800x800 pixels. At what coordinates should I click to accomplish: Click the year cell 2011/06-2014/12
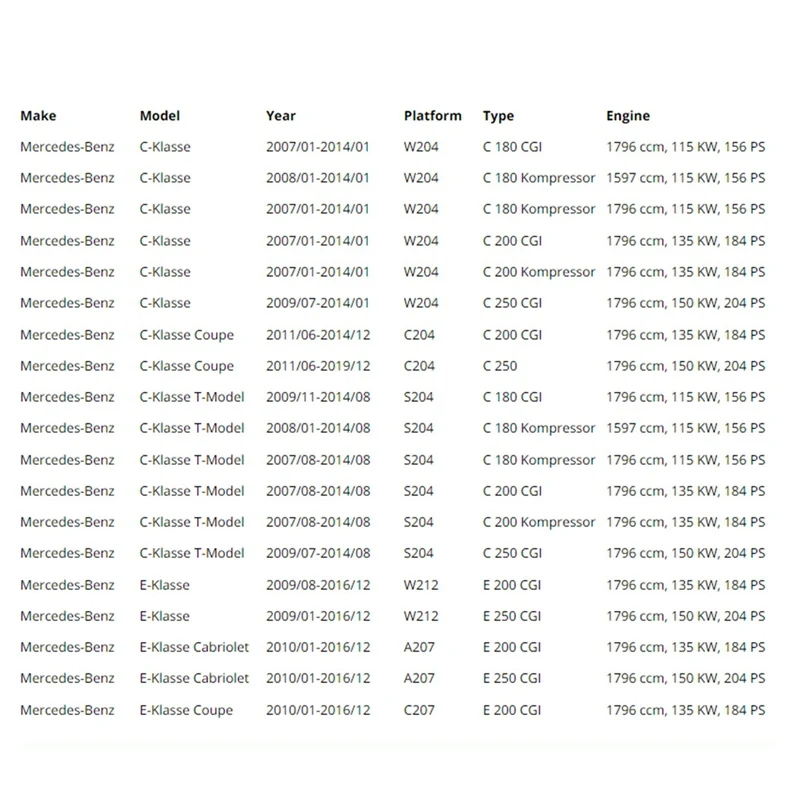pos(318,335)
